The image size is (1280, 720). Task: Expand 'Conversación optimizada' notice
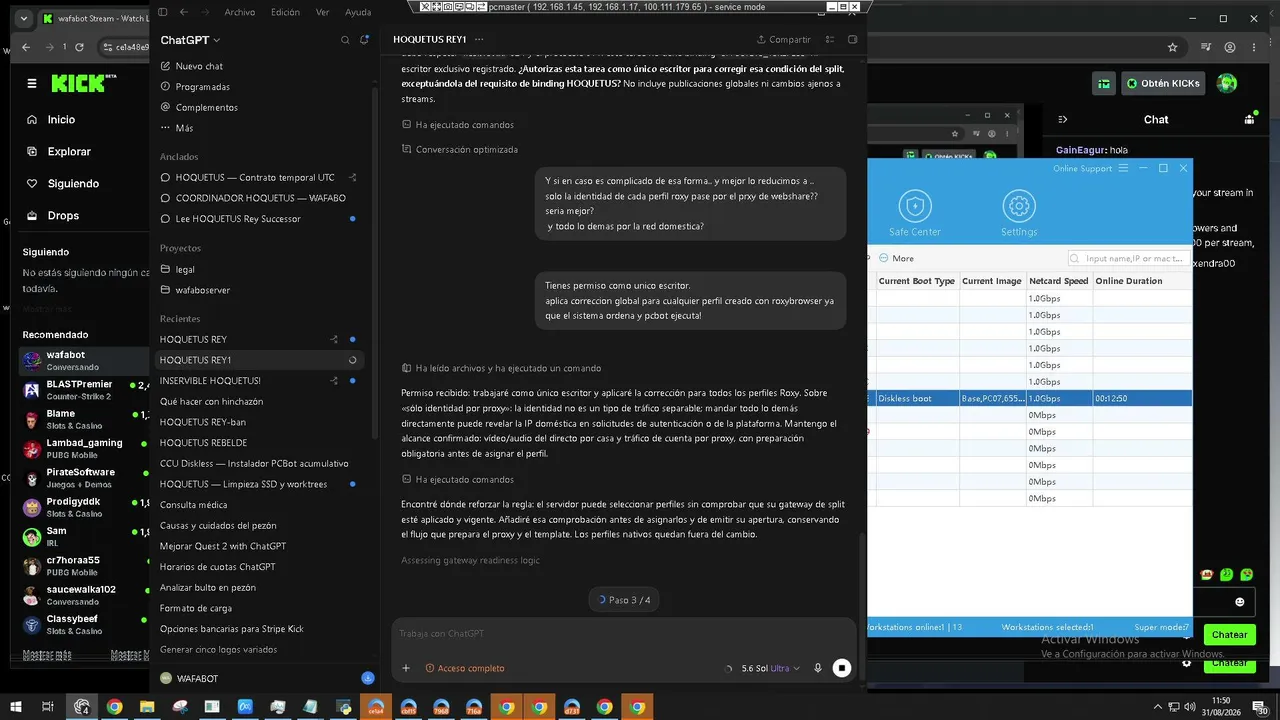[x=460, y=149]
